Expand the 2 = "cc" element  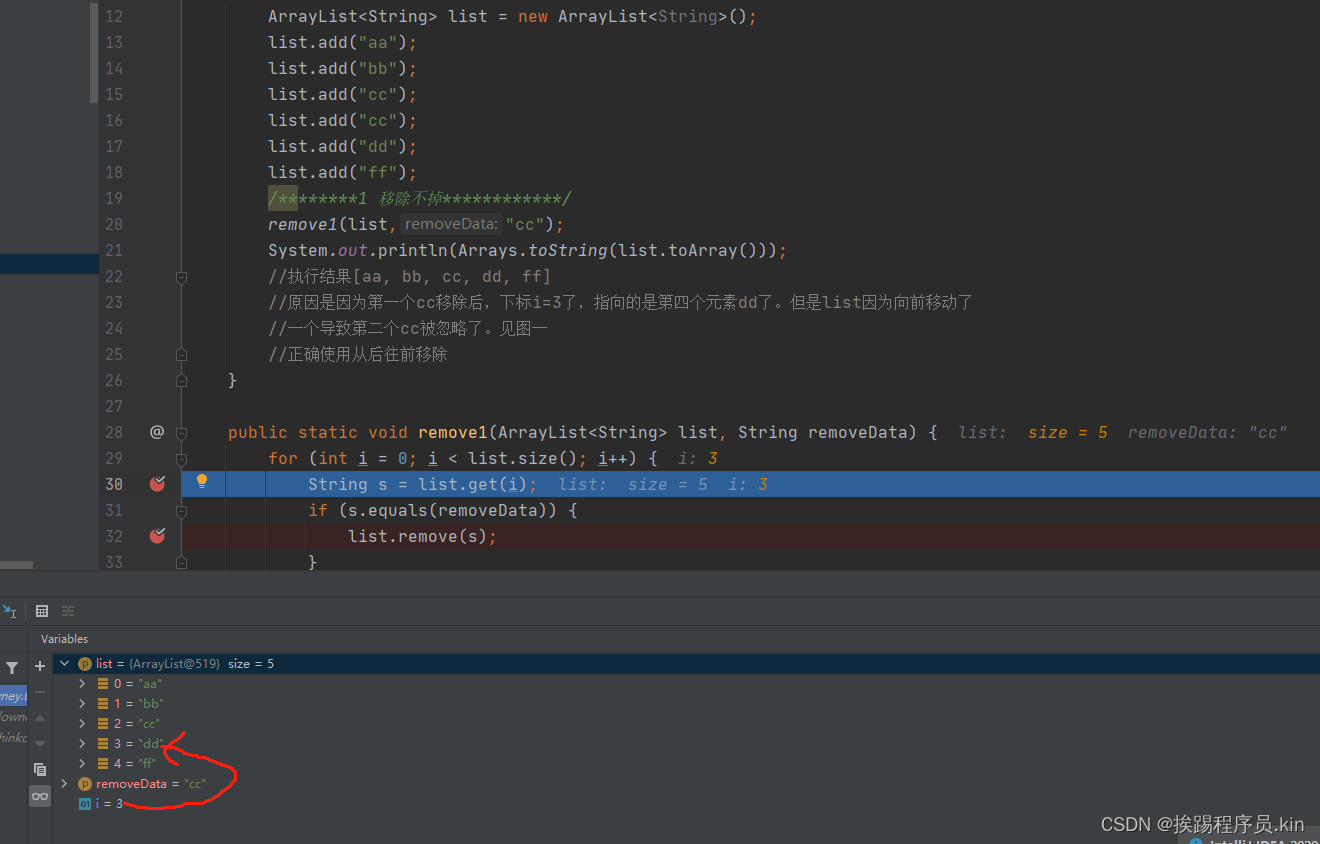coord(83,724)
